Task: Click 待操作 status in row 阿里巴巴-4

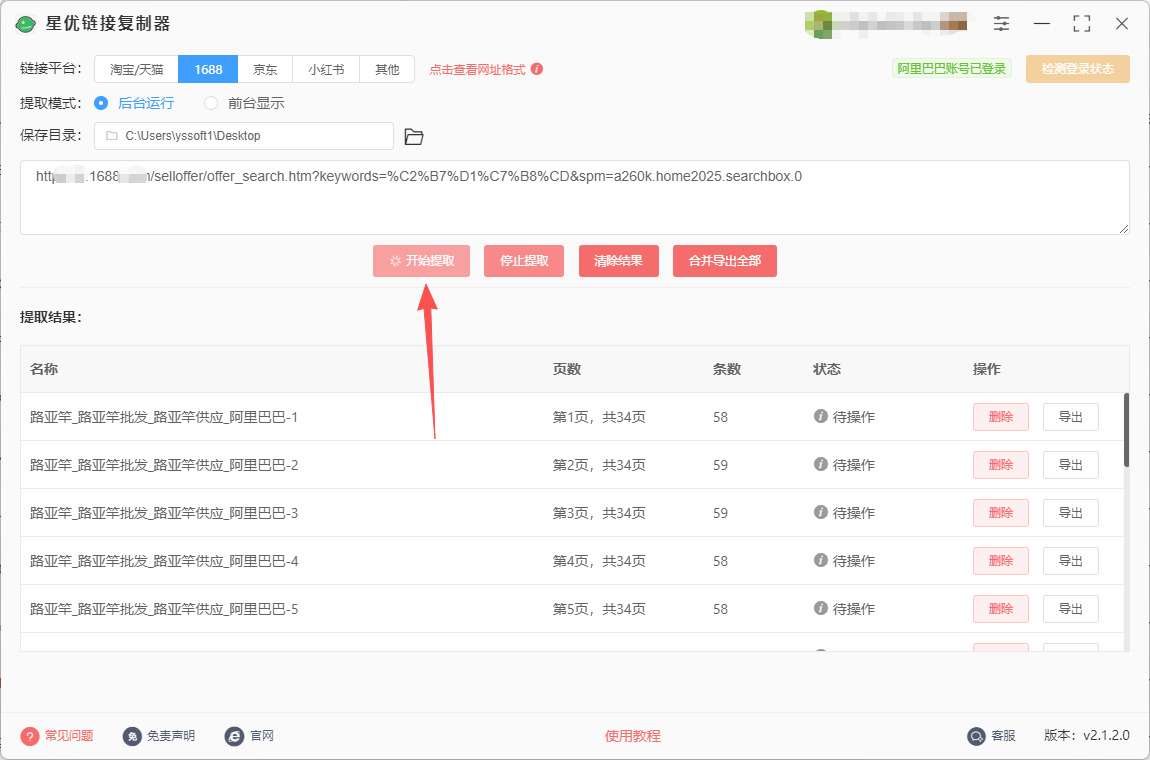Action: (x=854, y=561)
